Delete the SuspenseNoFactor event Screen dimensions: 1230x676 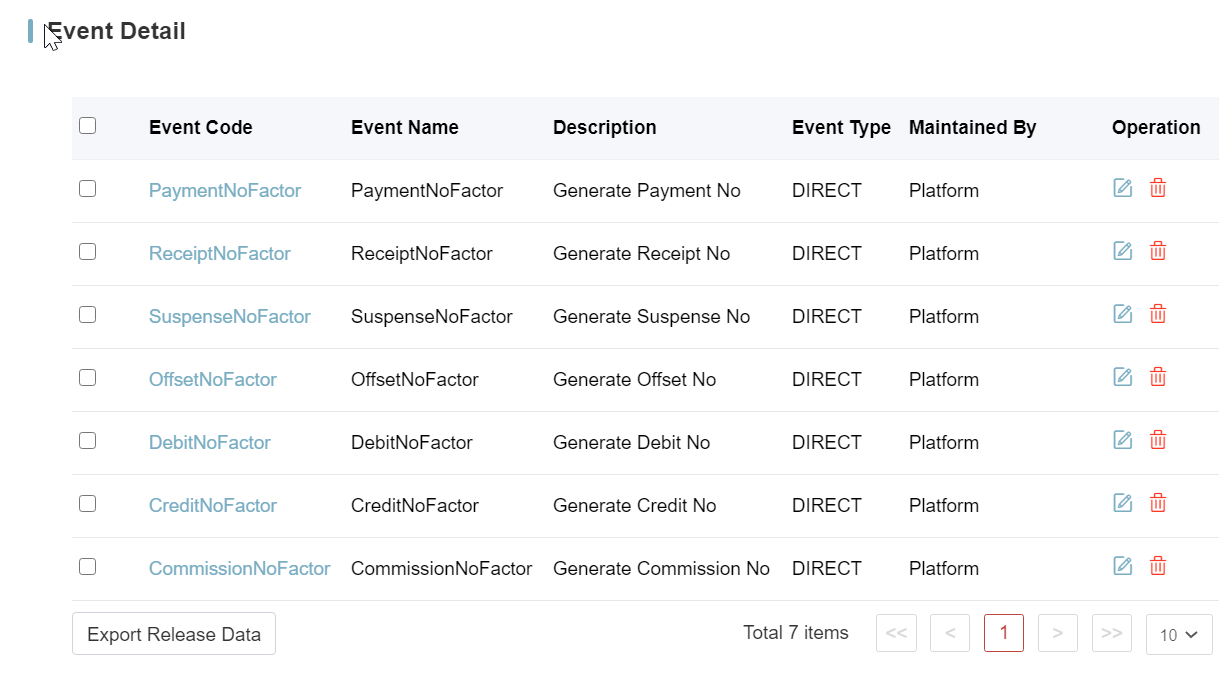click(x=1158, y=314)
